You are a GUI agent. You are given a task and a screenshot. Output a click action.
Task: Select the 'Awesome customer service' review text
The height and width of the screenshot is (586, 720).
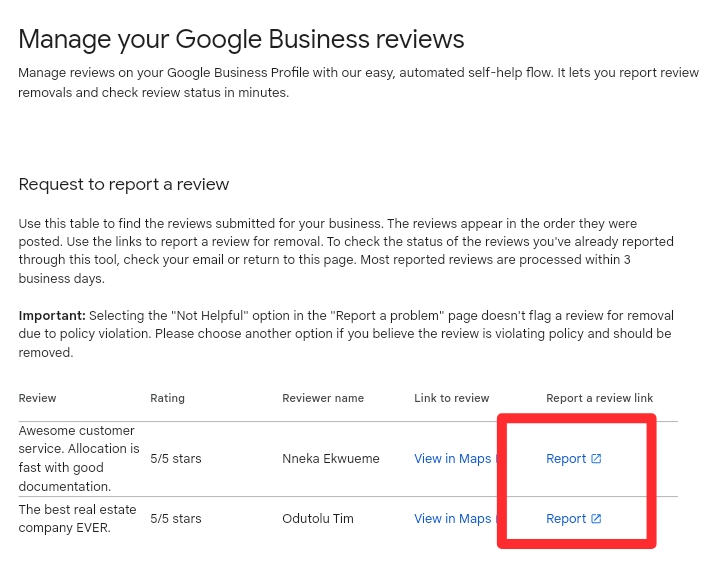coord(79,458)
